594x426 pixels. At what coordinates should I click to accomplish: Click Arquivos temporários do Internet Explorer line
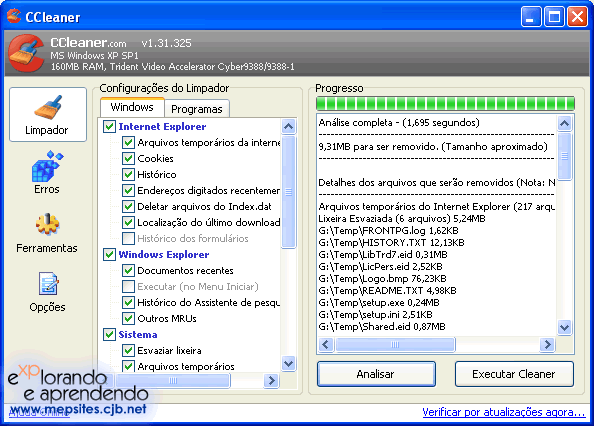(437, 207)
